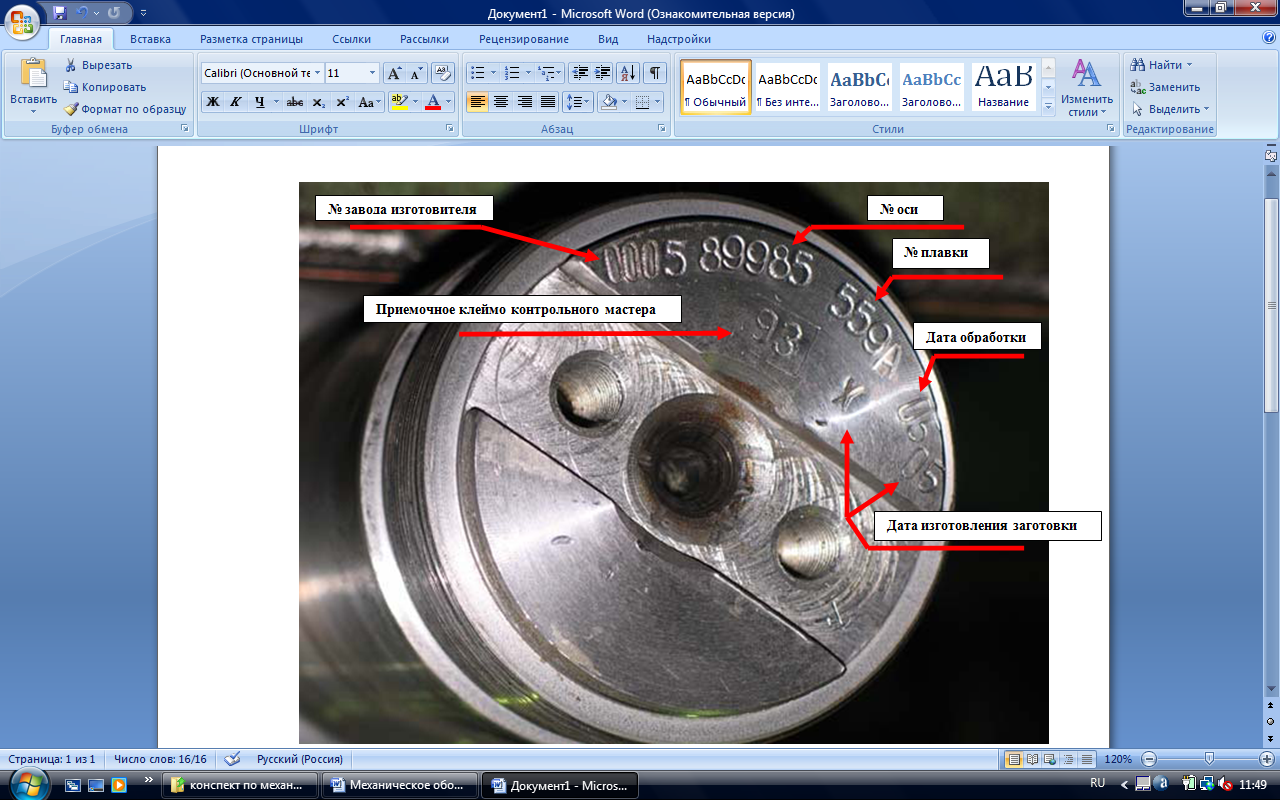Click the Cut scissors icon

coord(72,65)
